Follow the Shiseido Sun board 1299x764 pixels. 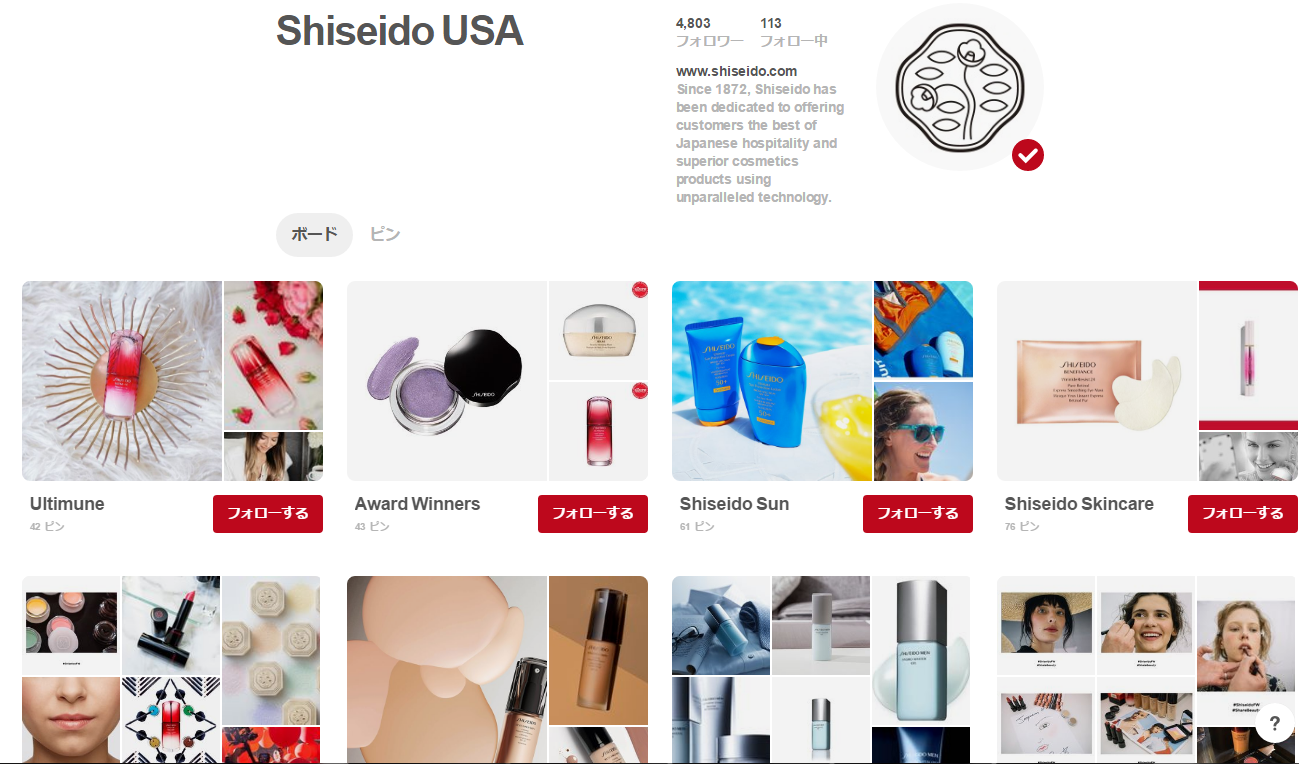point(918,514)
